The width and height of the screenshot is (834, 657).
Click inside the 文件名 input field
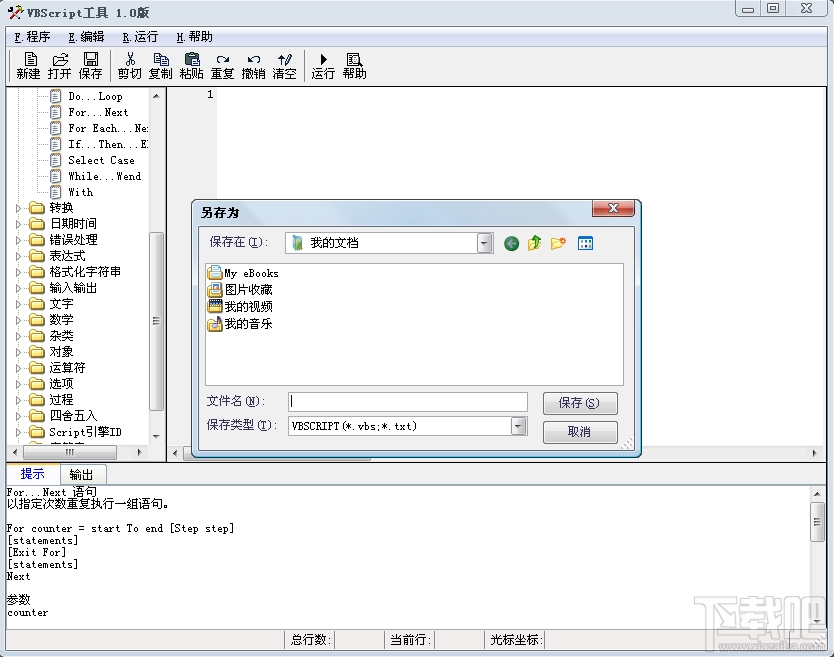click(405, 400)
